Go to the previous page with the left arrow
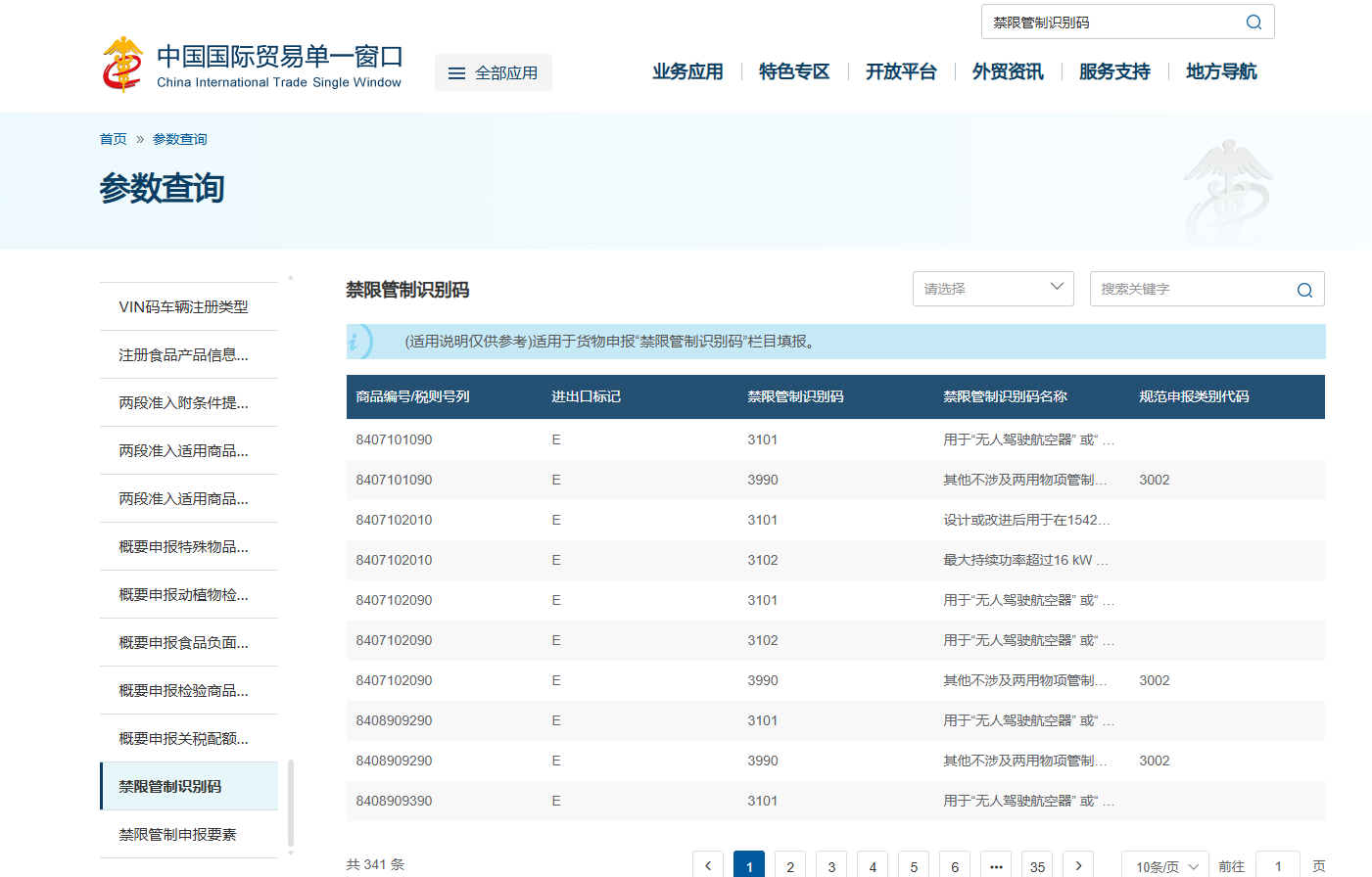 [708, 866]
